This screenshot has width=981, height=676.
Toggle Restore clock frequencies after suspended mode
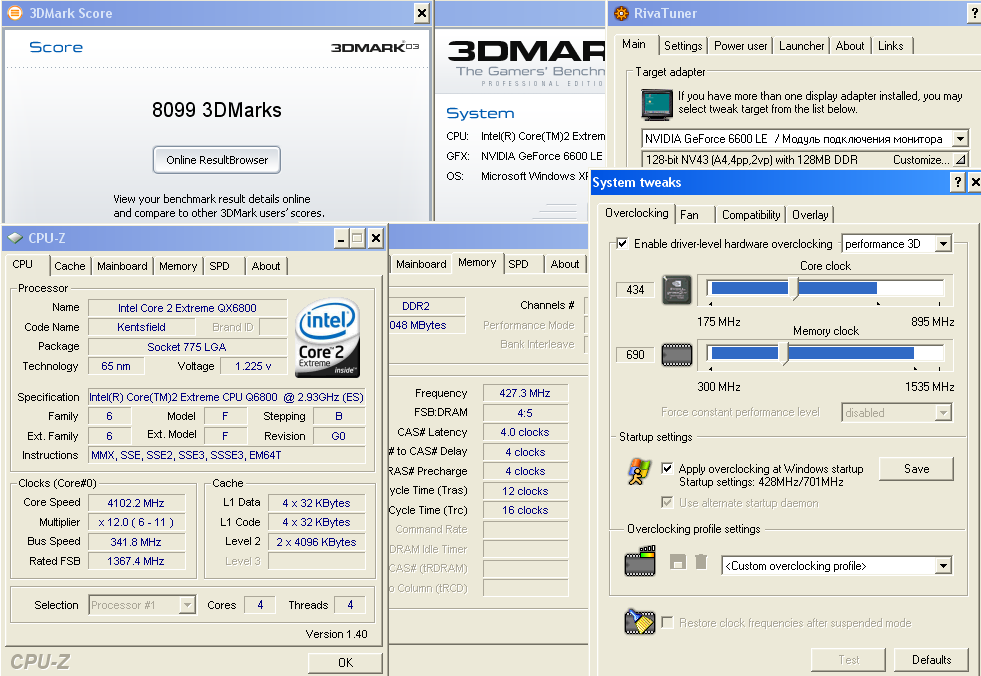[668, 622]
